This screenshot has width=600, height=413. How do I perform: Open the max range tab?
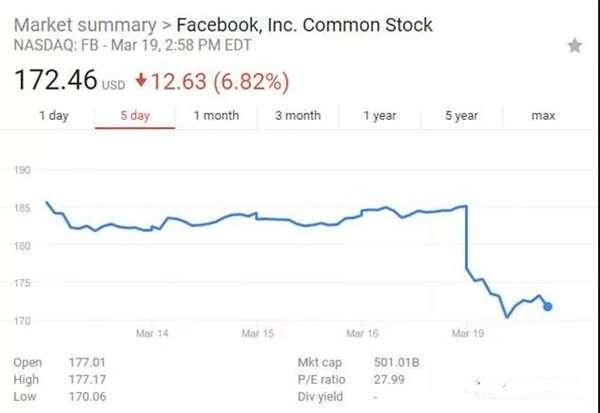tap(543, 116)
